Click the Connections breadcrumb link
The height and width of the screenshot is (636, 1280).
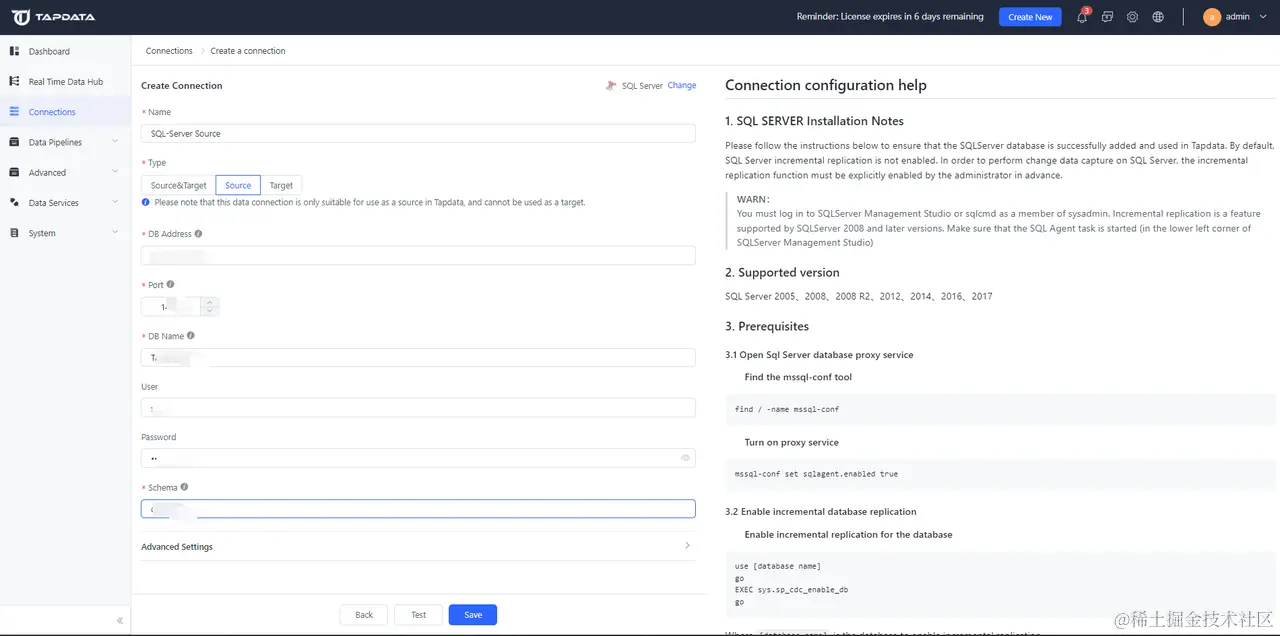click(x=169, y=51)
